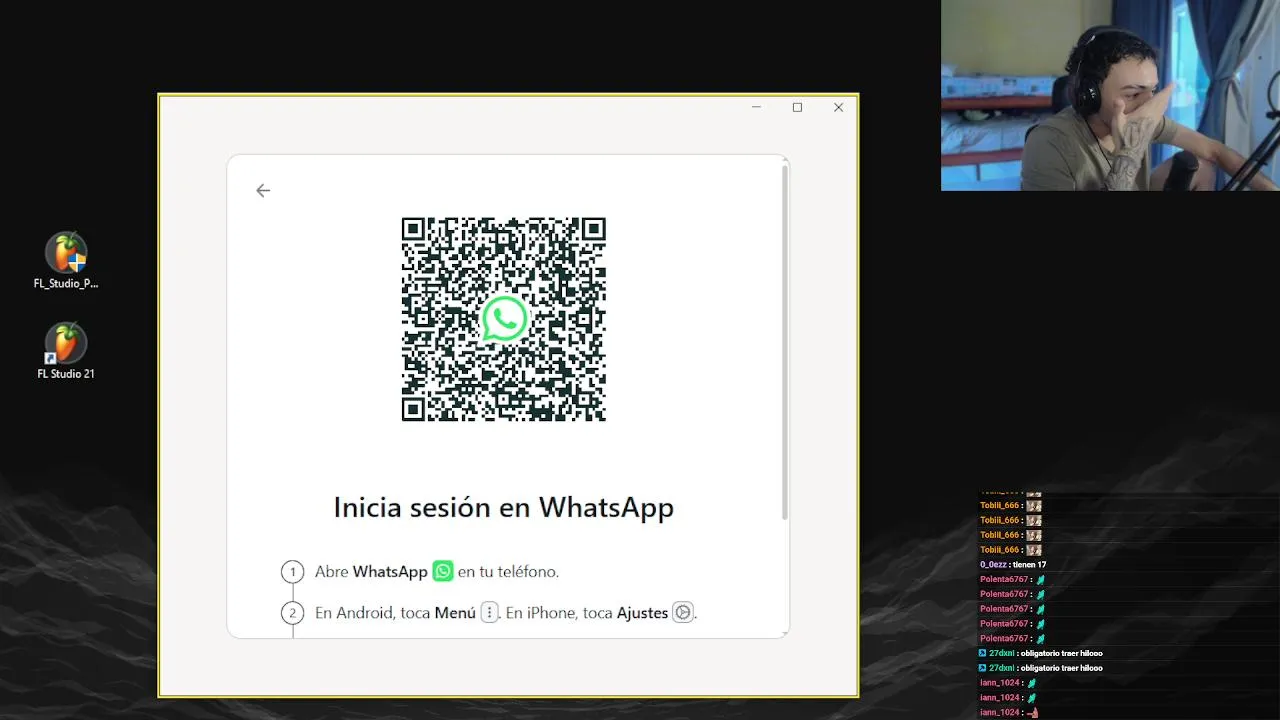Click the WhatsApp dialog vertical scrollbar

pos(785,341)
